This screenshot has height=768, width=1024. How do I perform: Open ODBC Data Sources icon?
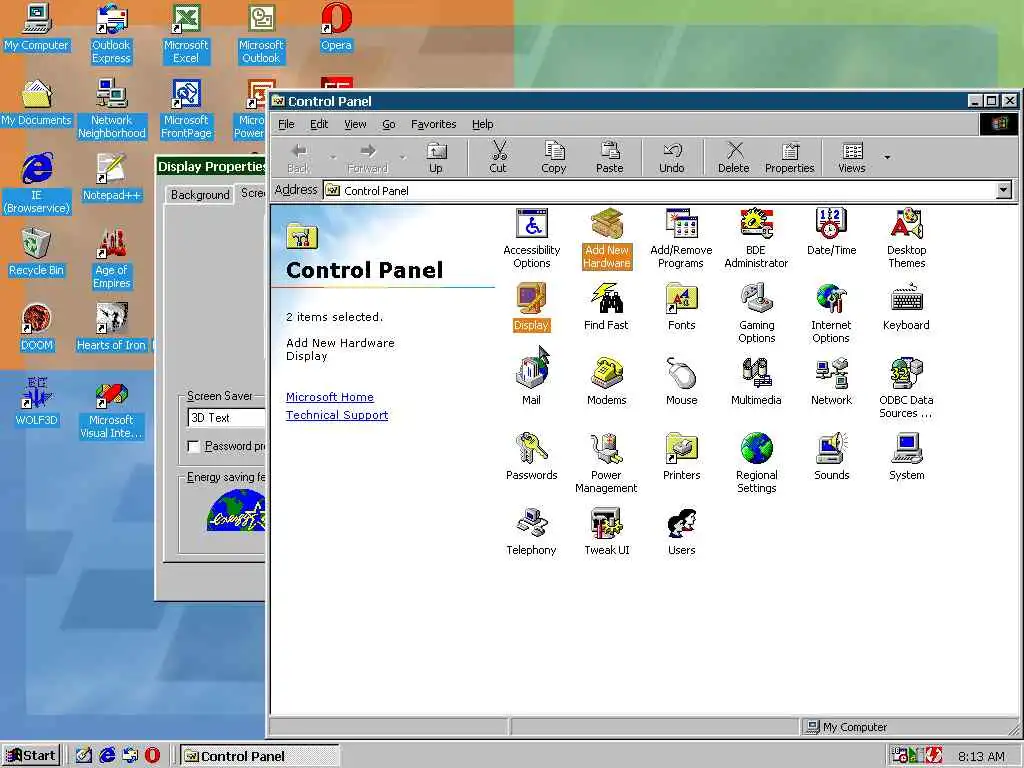[x=906, y=389]
